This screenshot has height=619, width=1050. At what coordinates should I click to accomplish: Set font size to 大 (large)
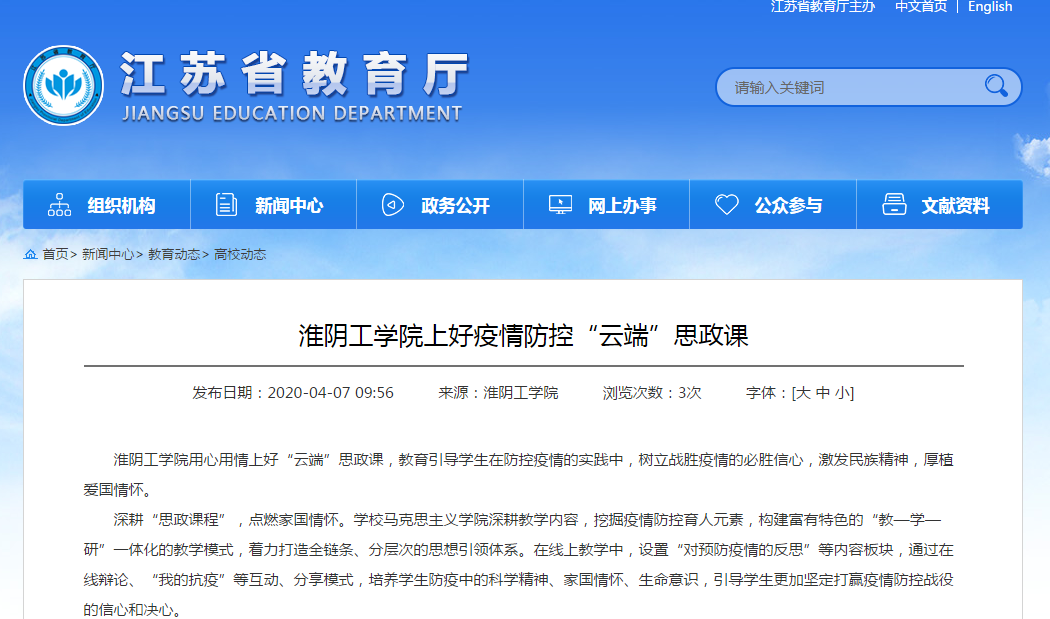(802, 393)
